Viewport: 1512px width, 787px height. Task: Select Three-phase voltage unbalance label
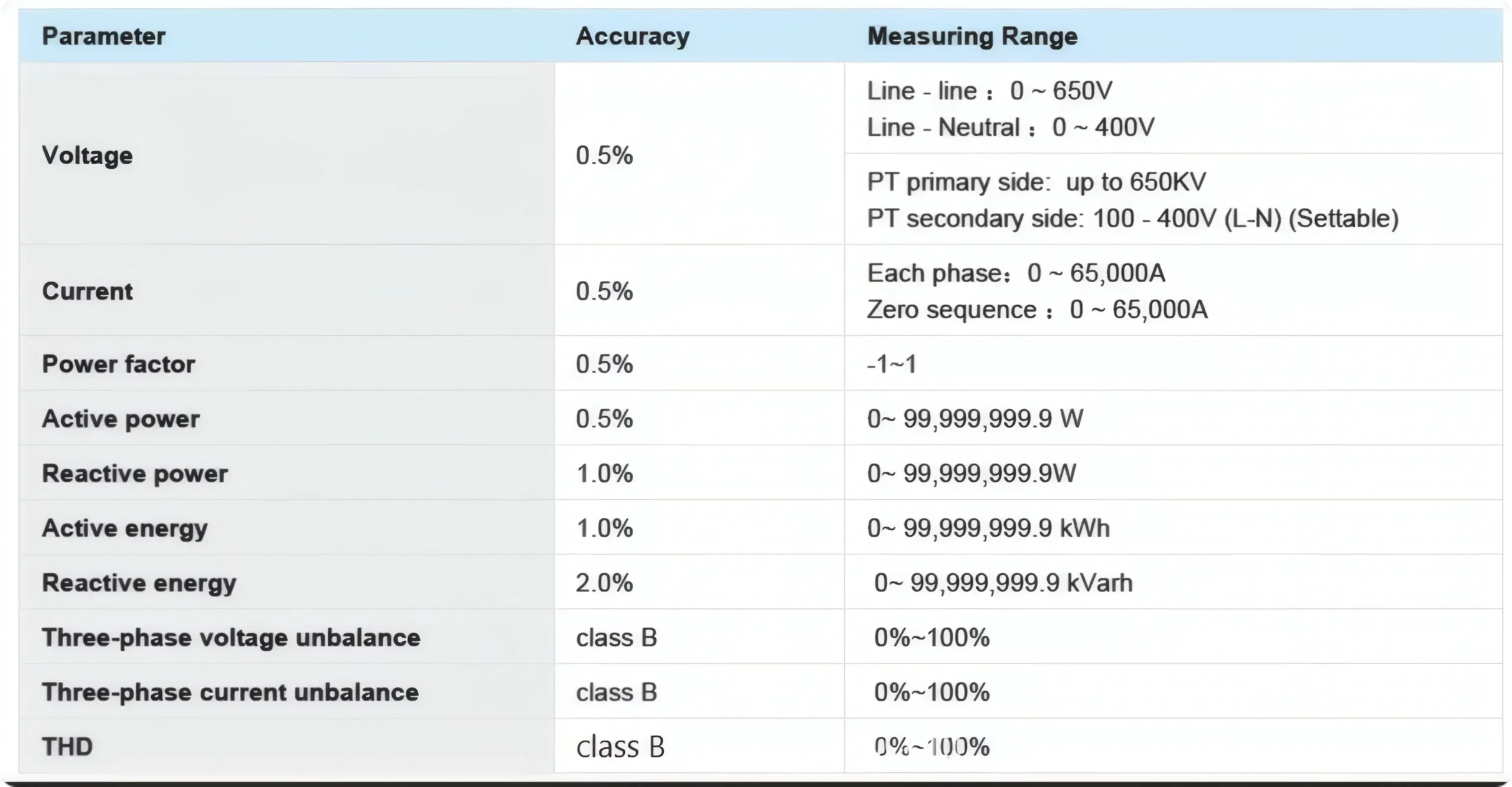(x=231, y=638)
